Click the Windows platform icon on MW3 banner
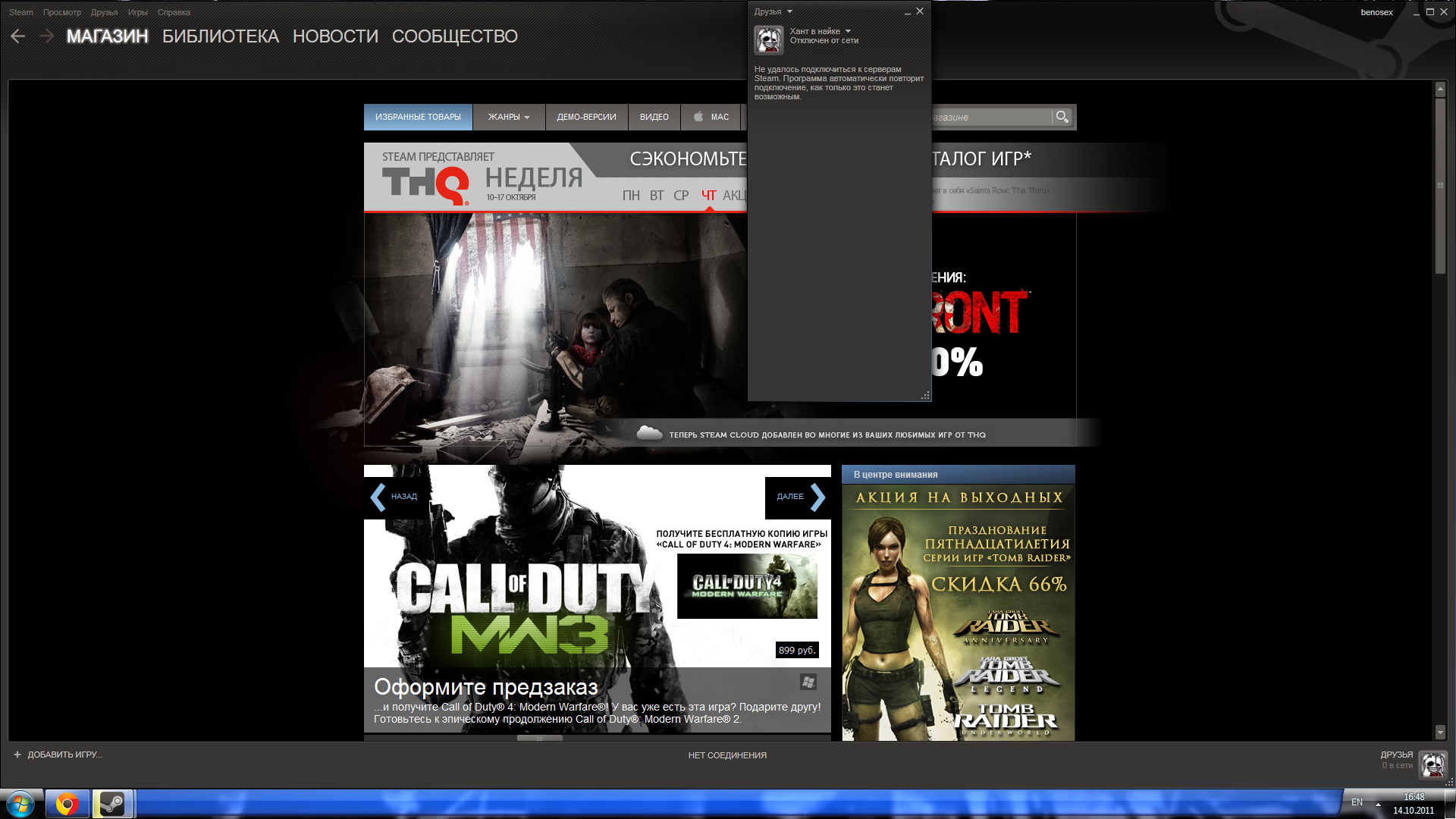Screen dimensions: 1456x819 pyautogui.click(x=808, y=682)
